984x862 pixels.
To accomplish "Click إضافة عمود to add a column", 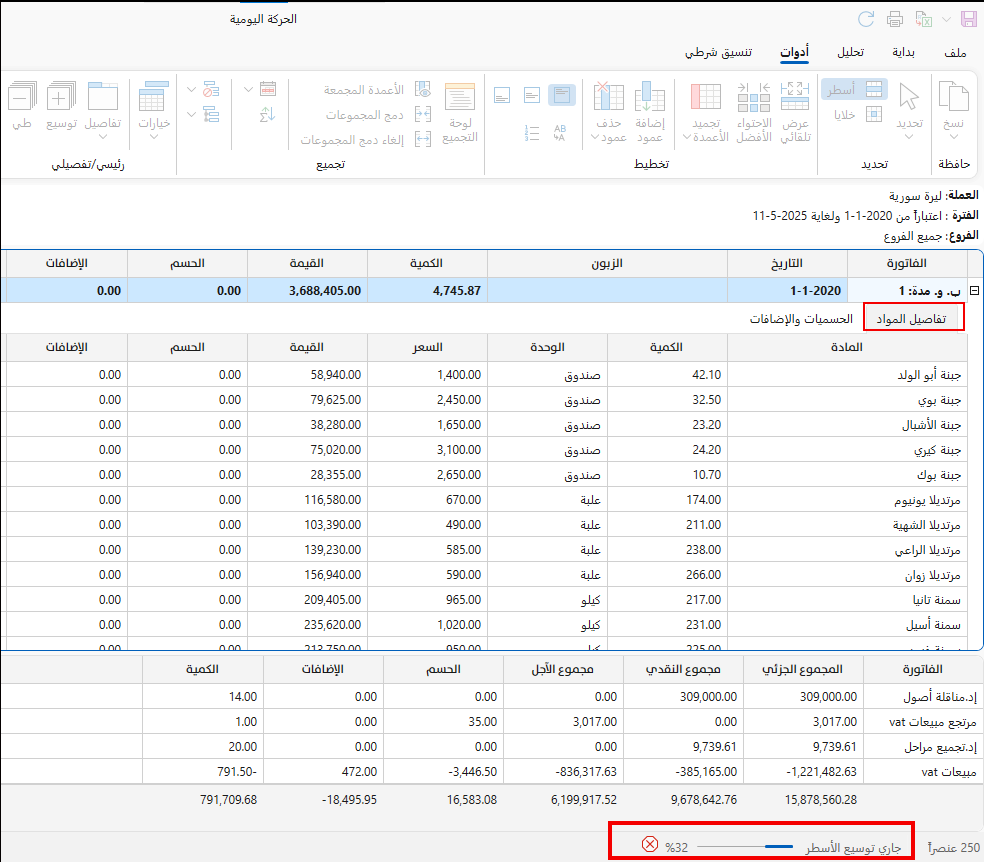I will 650,112.
